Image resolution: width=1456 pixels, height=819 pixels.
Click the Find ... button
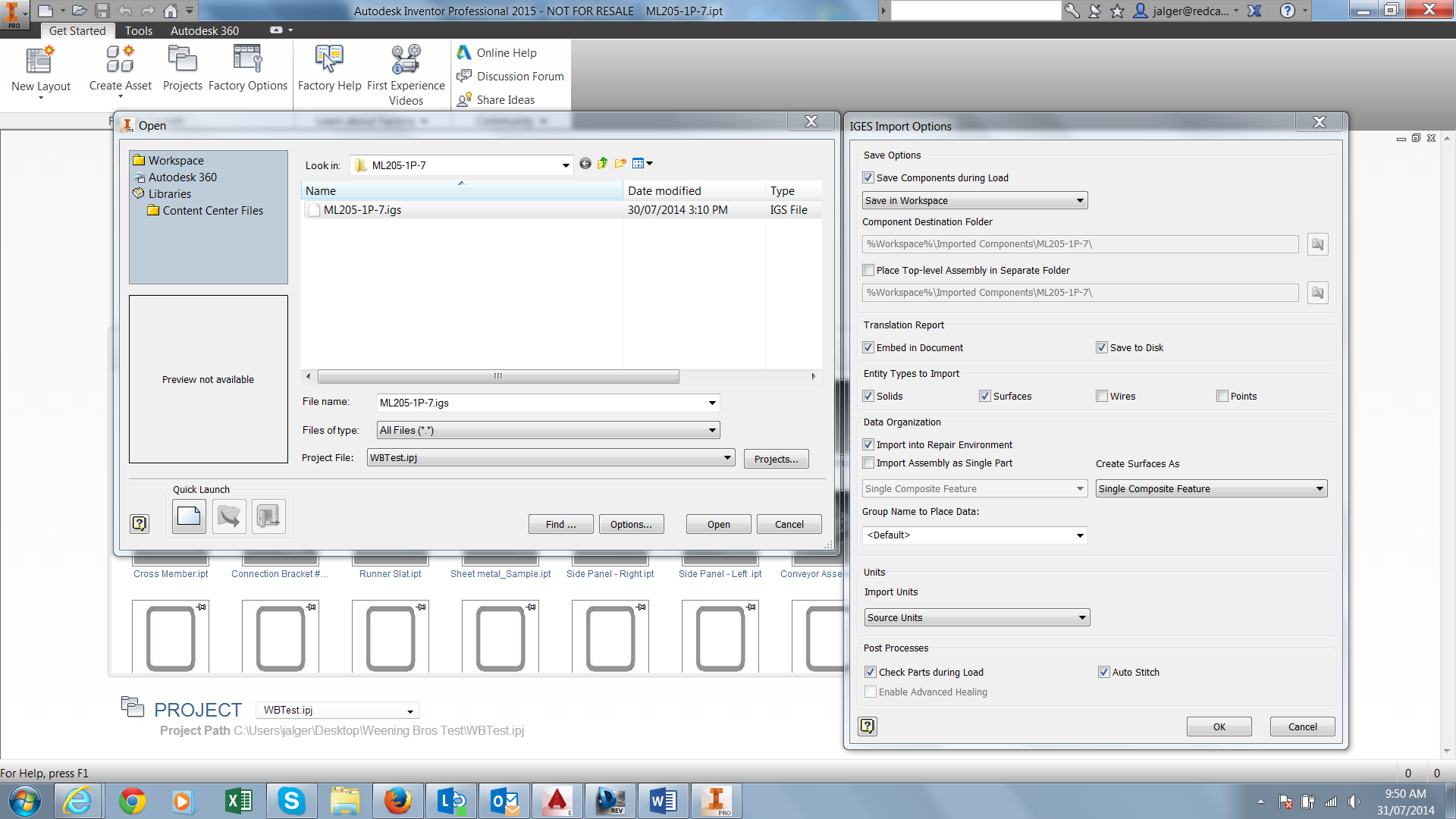pyautogui.click(x=561, y=525)
